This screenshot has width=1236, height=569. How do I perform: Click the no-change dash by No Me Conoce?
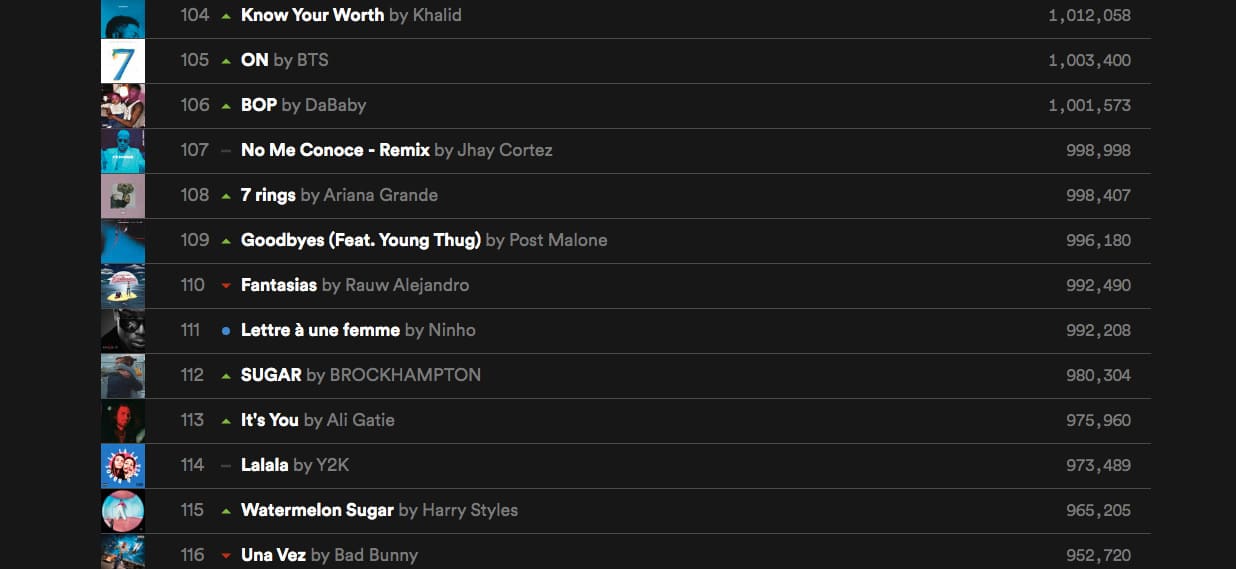(226, 151)
